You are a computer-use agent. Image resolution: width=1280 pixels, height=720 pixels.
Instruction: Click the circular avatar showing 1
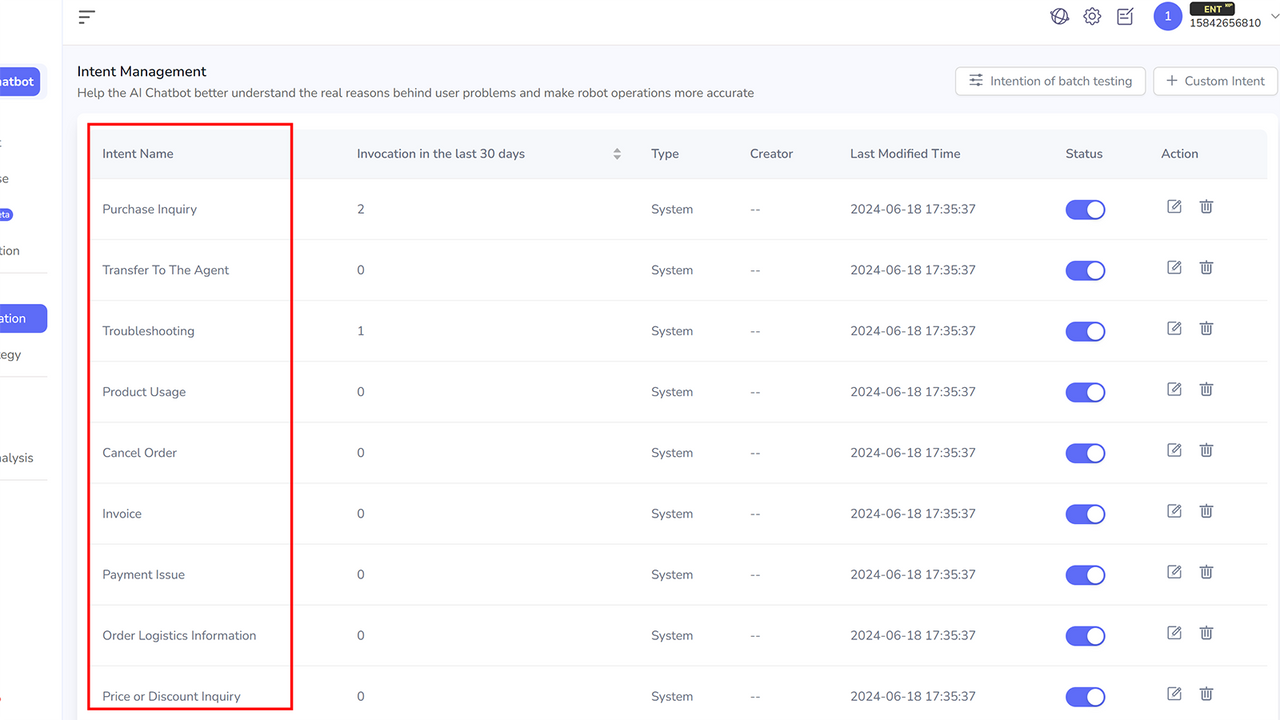tap(1167, 16)
